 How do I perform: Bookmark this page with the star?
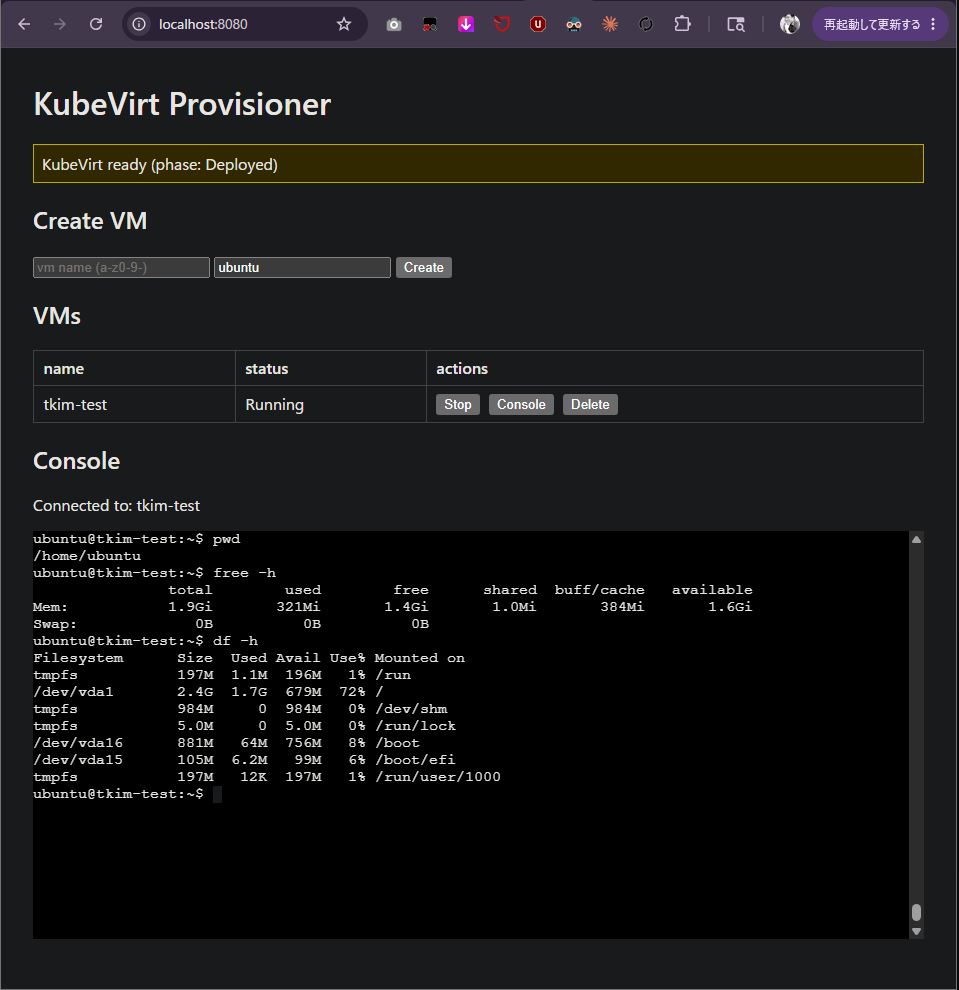343,24
